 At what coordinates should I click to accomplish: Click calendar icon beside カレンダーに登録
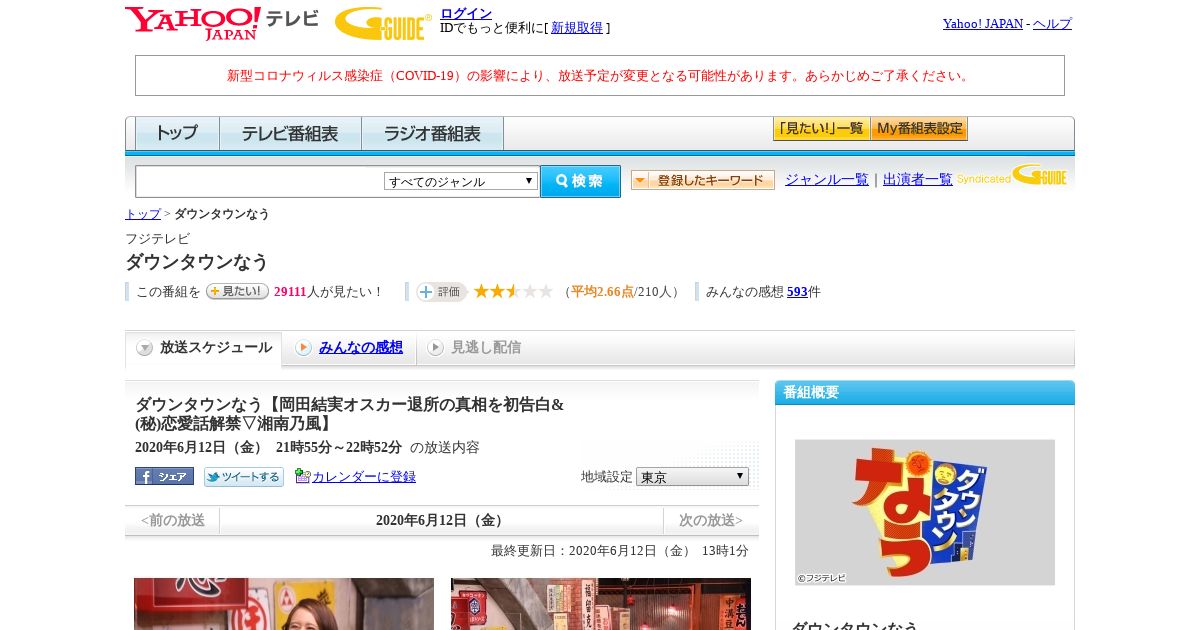(303, 476)
